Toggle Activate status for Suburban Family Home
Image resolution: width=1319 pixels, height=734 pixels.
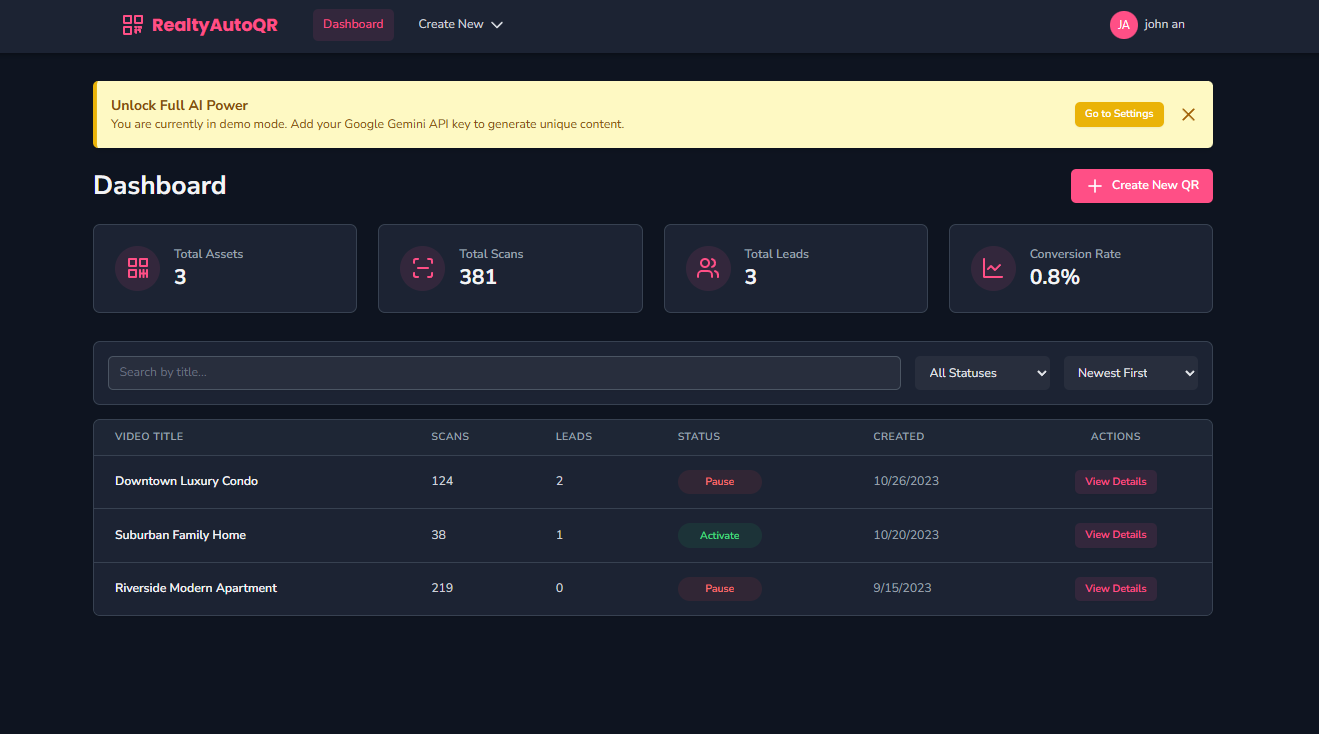[x=720, y=536]
